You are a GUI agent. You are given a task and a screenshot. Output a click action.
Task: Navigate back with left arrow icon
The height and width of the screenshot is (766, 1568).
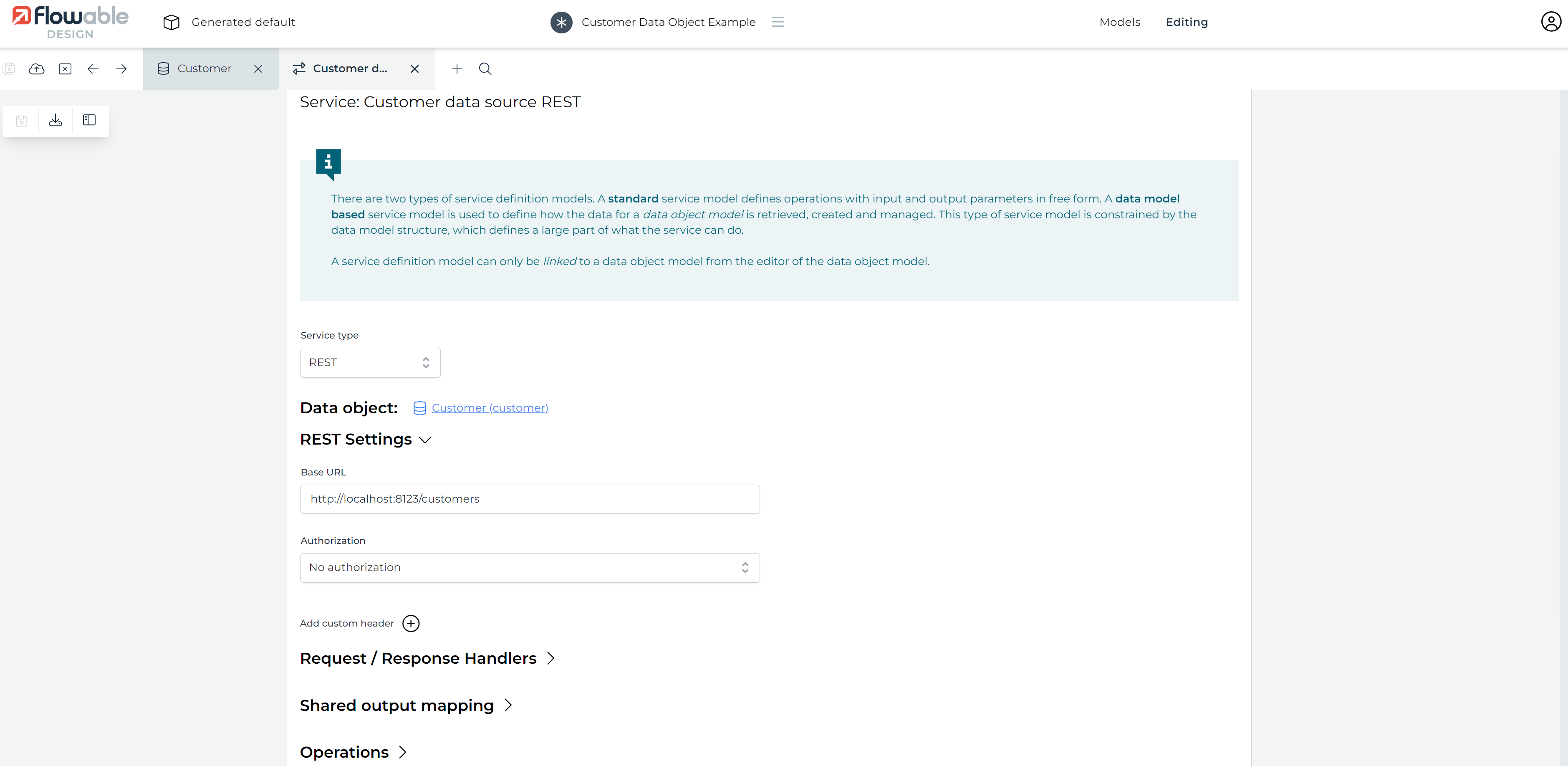tap(93, 69)
